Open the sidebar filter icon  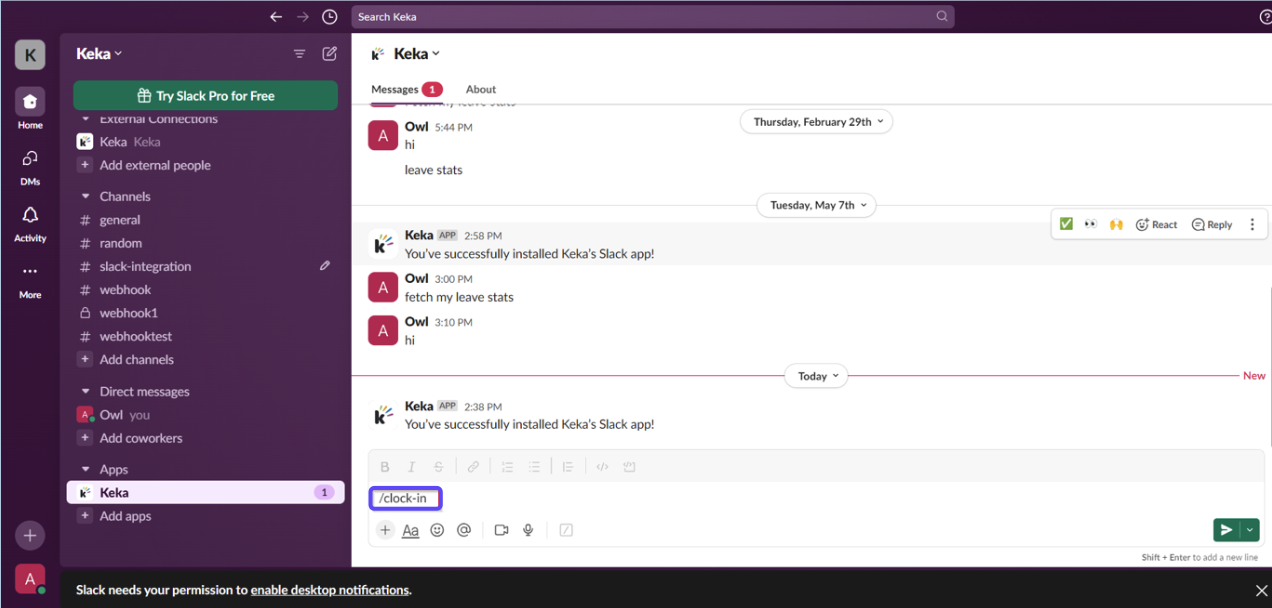pos(299,54)
